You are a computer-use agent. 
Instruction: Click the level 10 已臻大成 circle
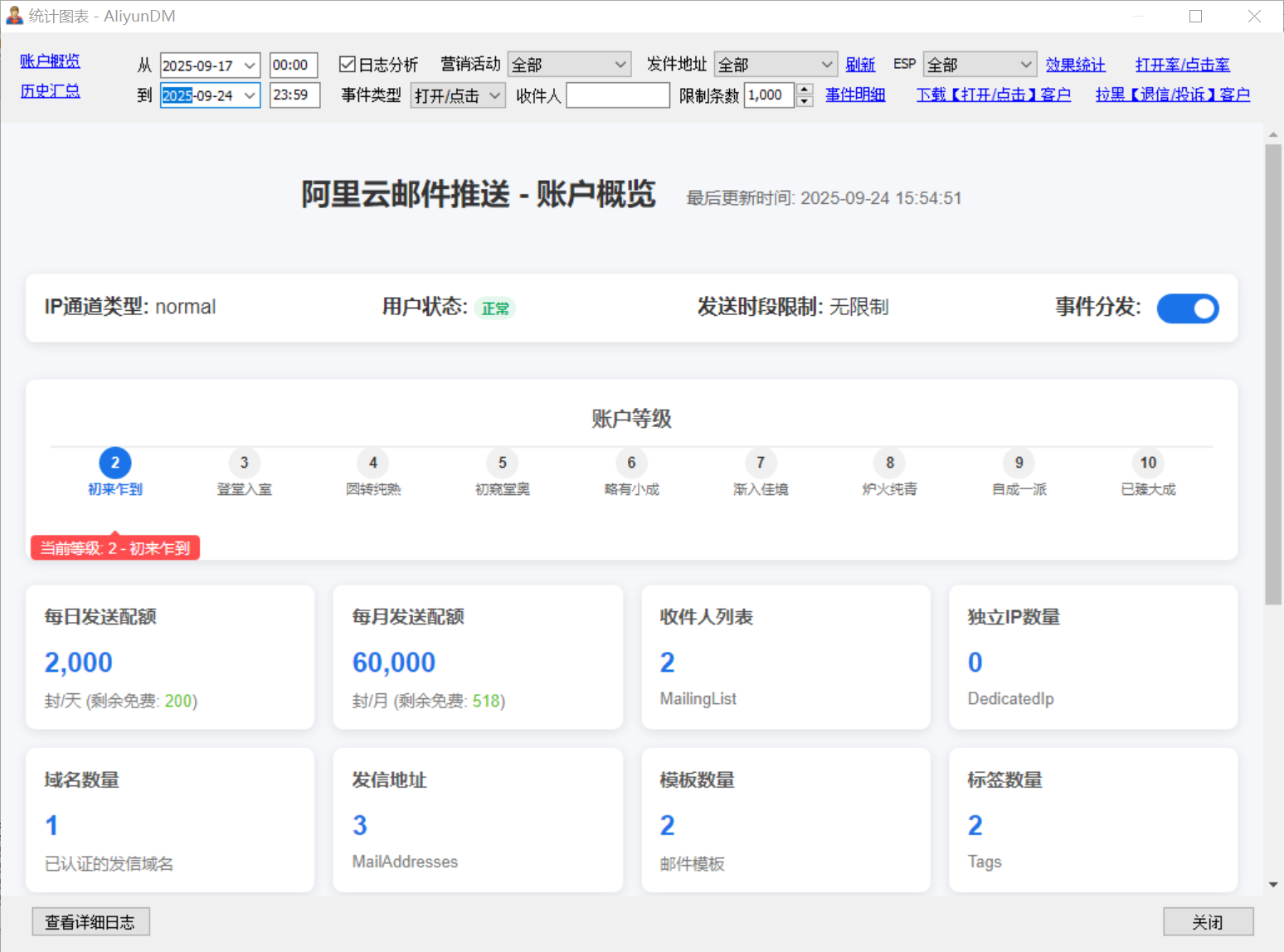point(1148,463)
